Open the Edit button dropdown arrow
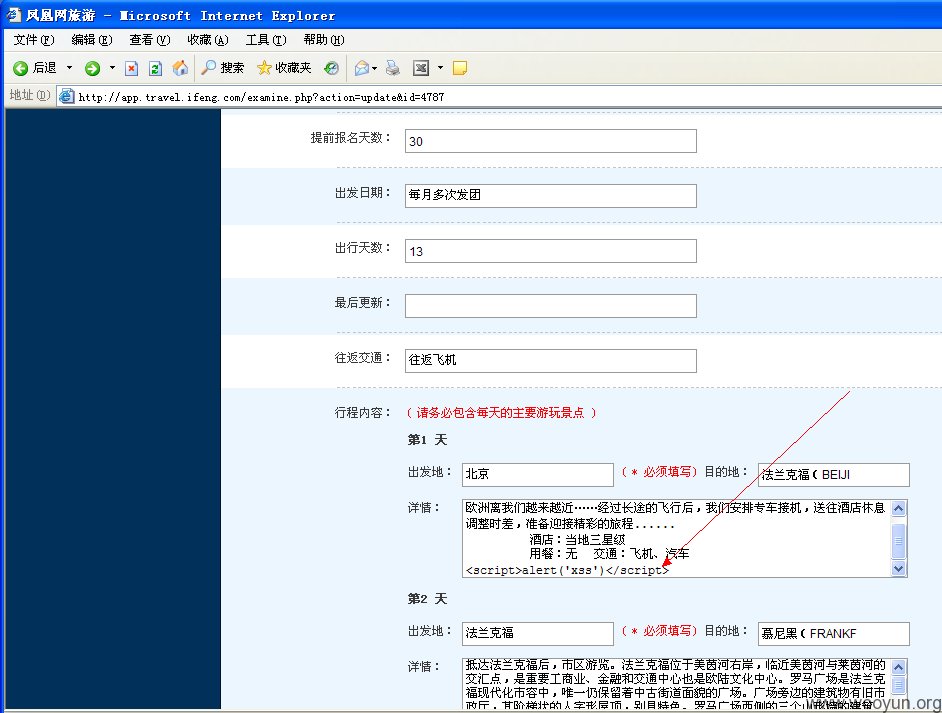 [440, 68]
